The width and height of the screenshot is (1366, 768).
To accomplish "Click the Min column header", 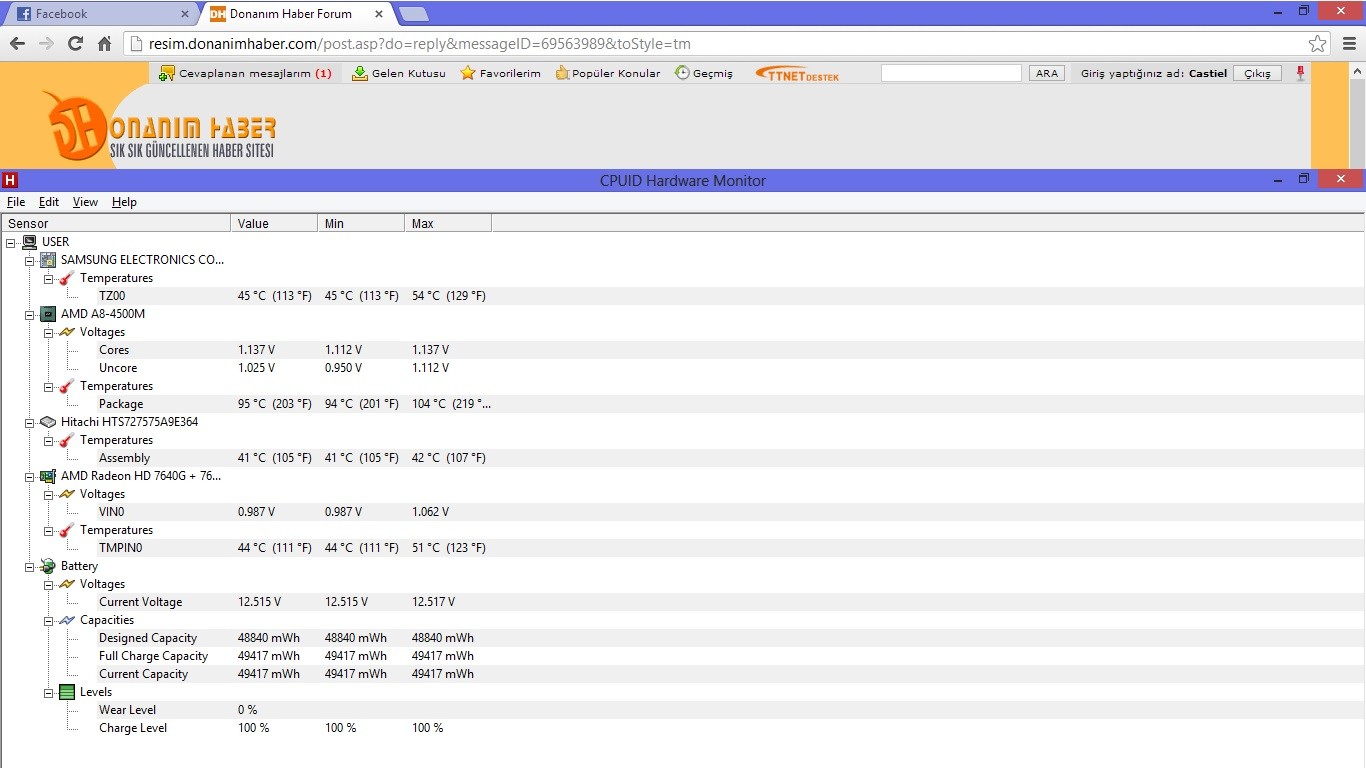I will 361,223.
